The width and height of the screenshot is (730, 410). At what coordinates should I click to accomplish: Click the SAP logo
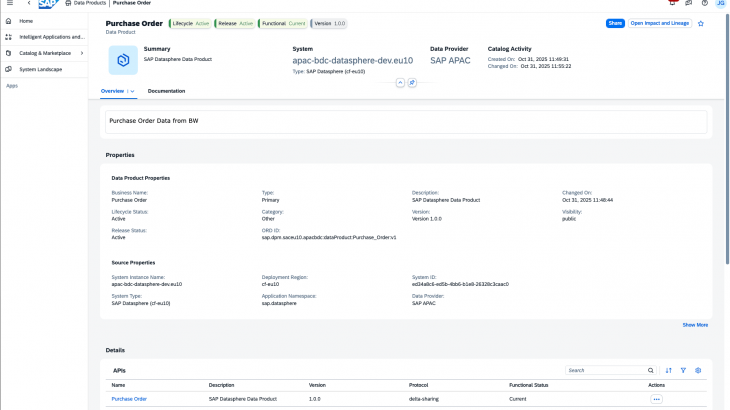[x=48, y=4]
